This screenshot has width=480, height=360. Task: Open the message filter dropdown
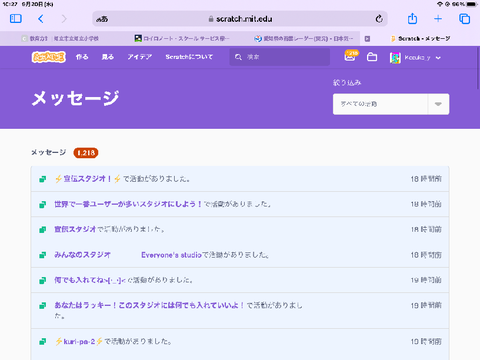pyautogui.click(x=391, y=104)
